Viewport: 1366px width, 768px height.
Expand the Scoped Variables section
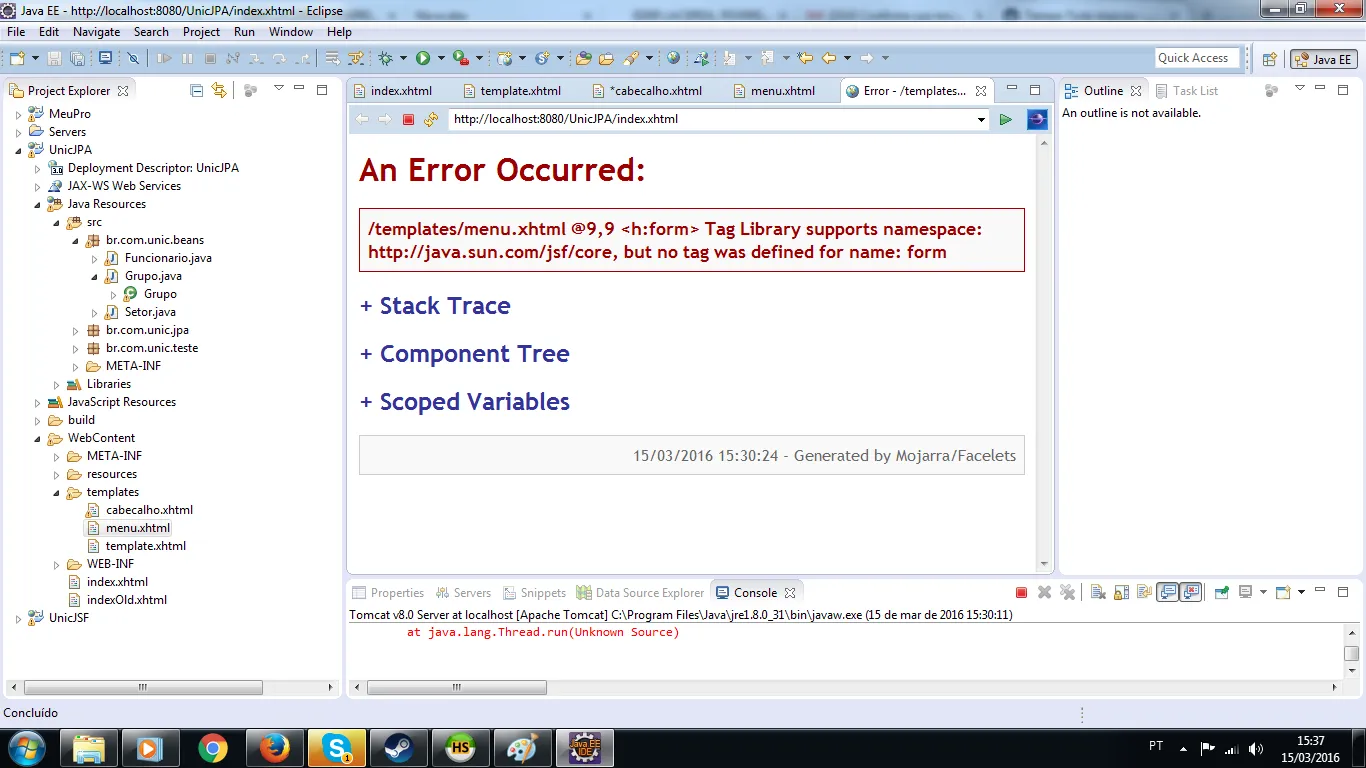(x=465, y=402)
